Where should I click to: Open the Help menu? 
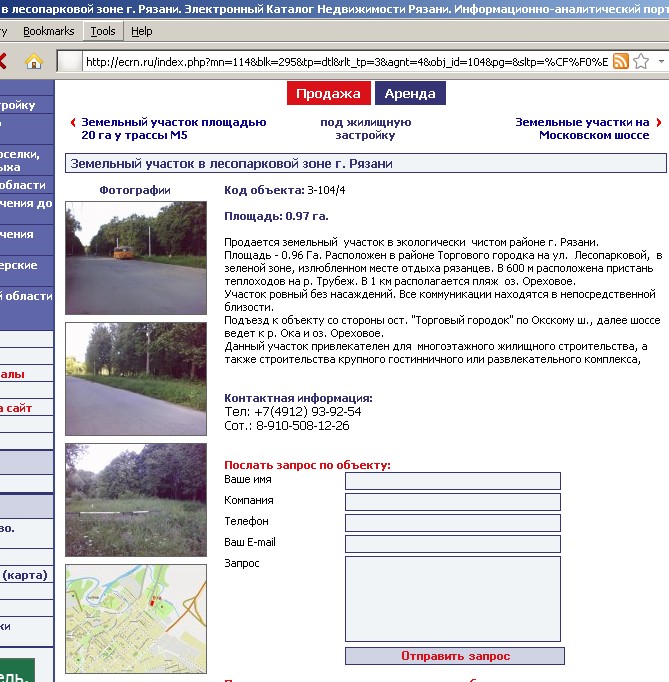click(x=141, y=31)
